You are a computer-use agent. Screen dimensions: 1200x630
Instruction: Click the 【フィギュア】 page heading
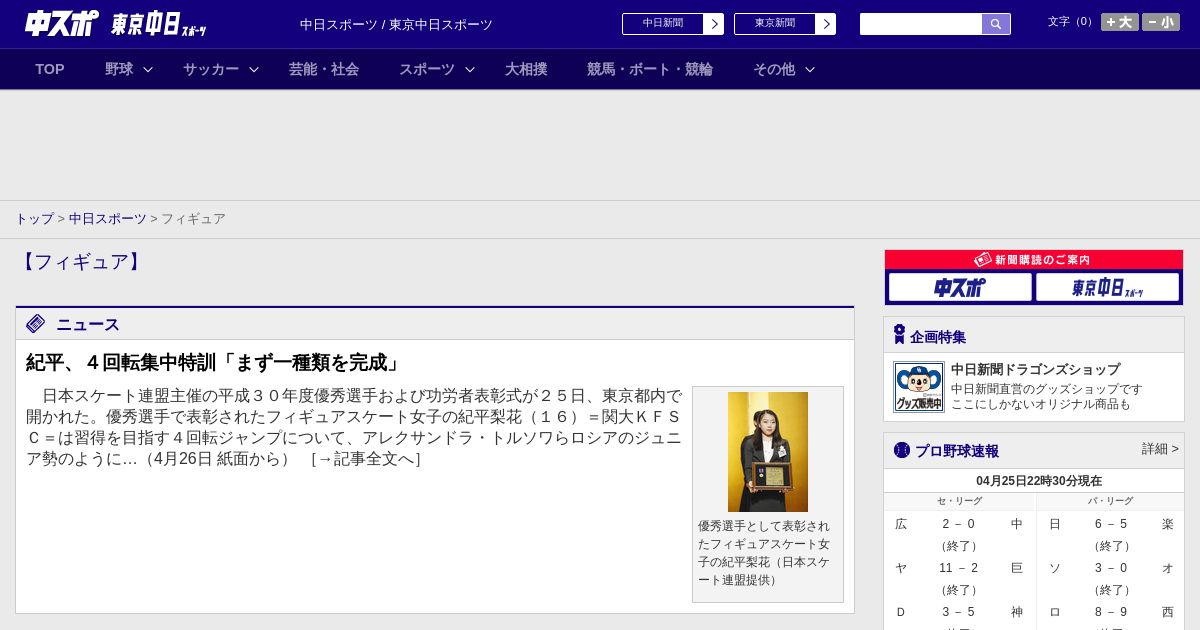[82, 262]
